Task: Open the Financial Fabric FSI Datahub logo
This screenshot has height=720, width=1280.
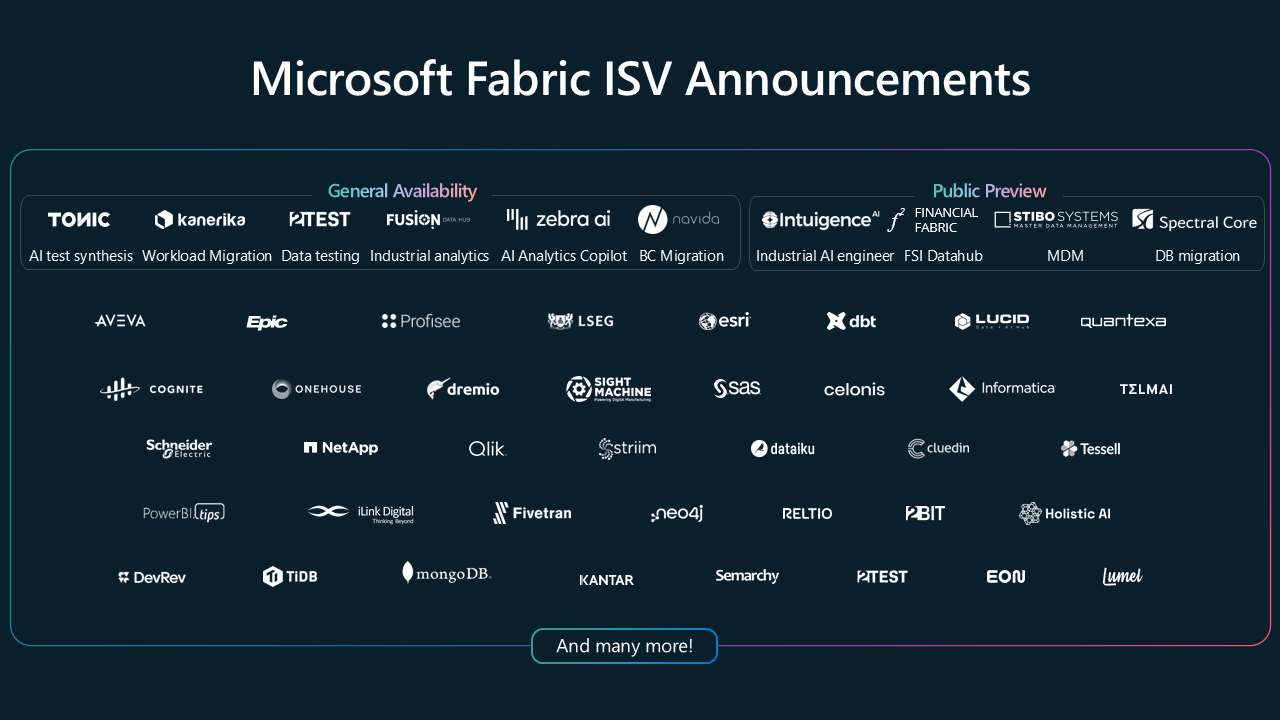Action: coord(930,219)
